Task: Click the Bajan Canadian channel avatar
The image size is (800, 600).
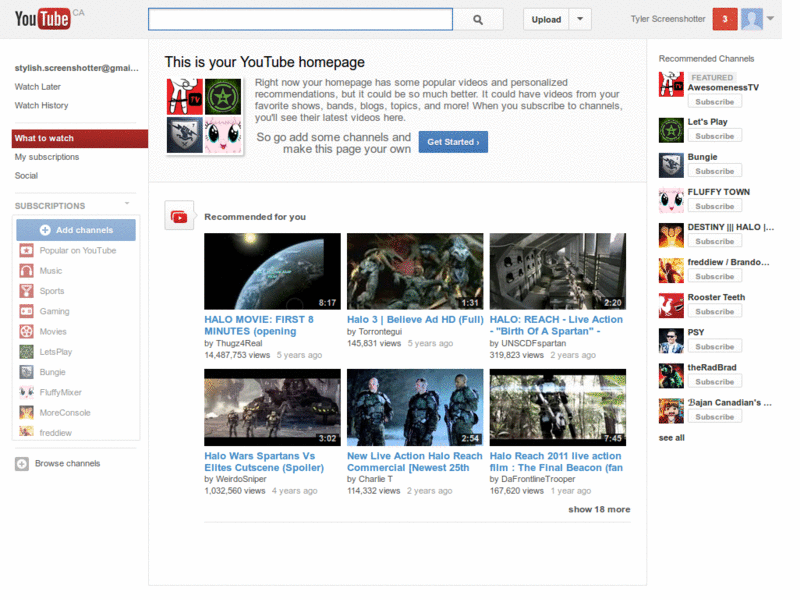Action: tap(671, 411)
